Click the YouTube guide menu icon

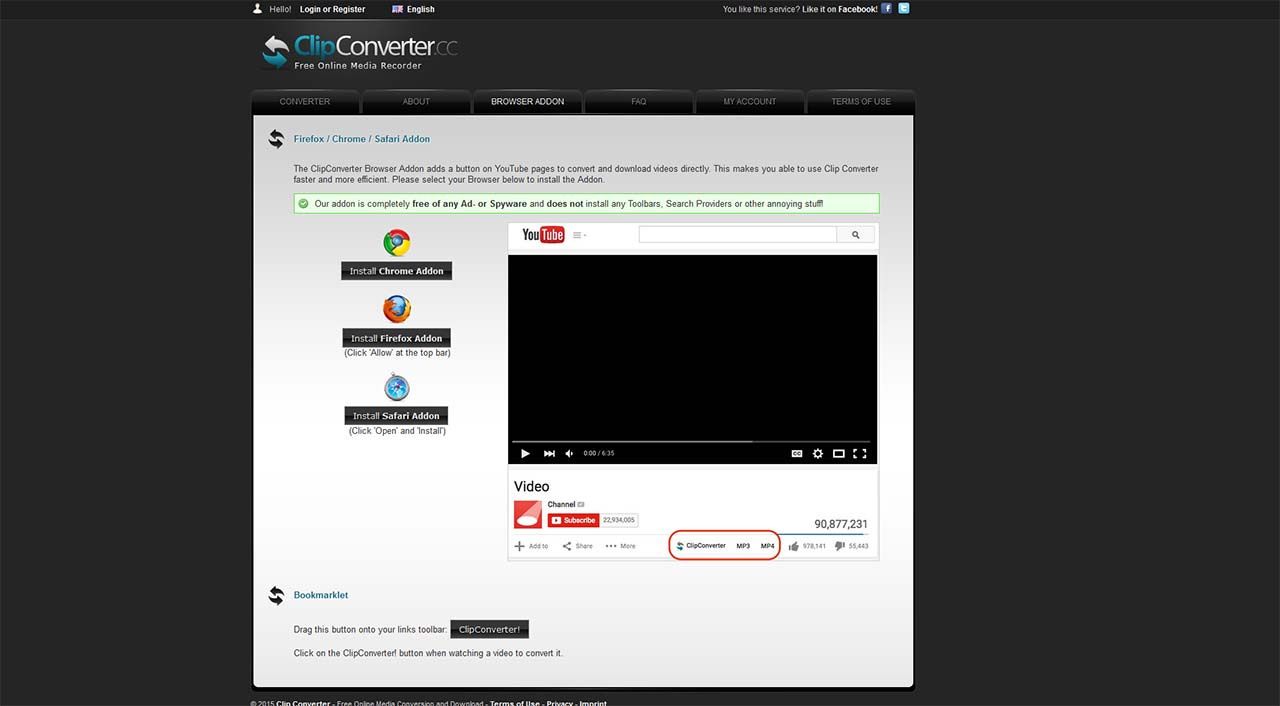[577, 235]
